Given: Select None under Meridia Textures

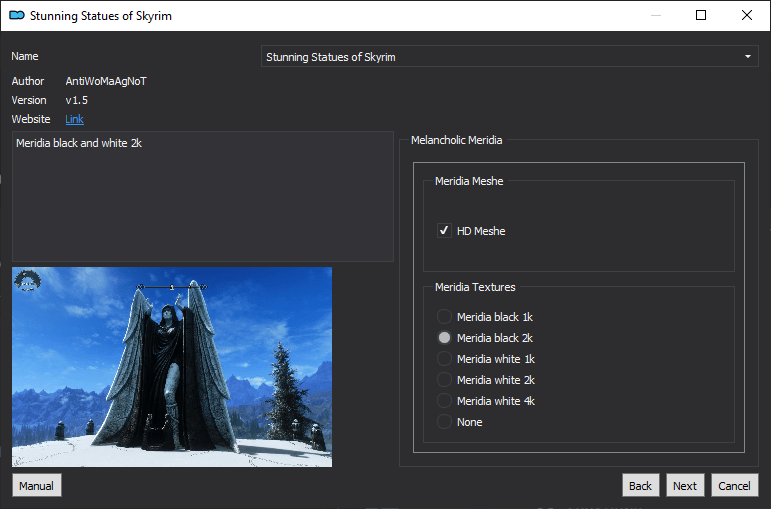Looking at the screenshot, I should coord(444,422).
